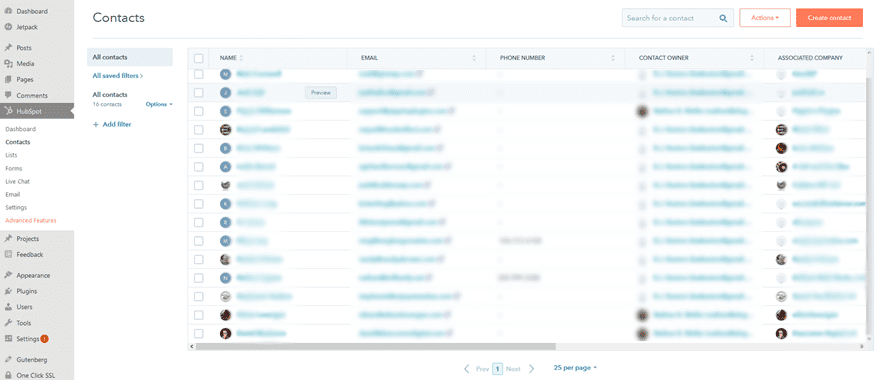Screen dimensions: 880x380
Task: Open the Actions dropdown
Action: (x=765, y=18)
